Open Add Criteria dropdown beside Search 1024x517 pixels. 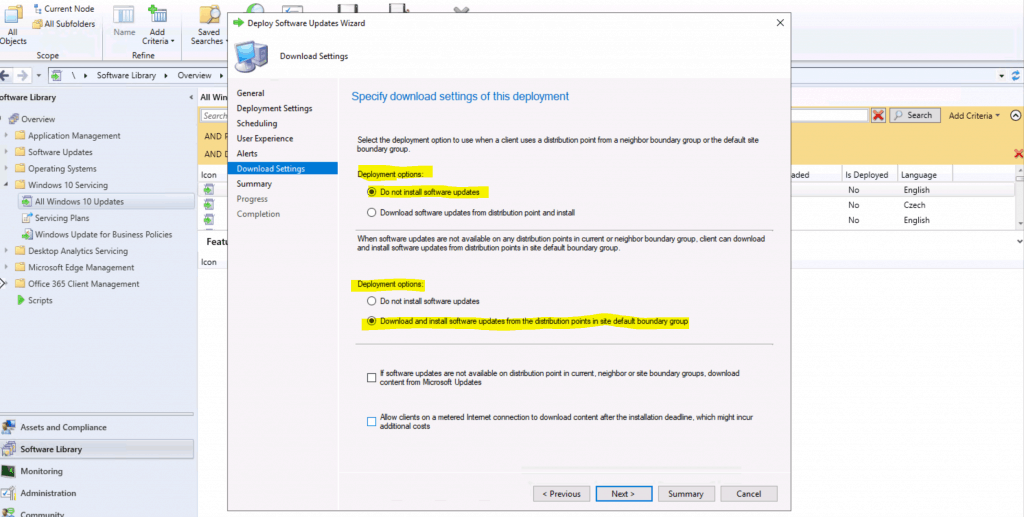(974, 116)
